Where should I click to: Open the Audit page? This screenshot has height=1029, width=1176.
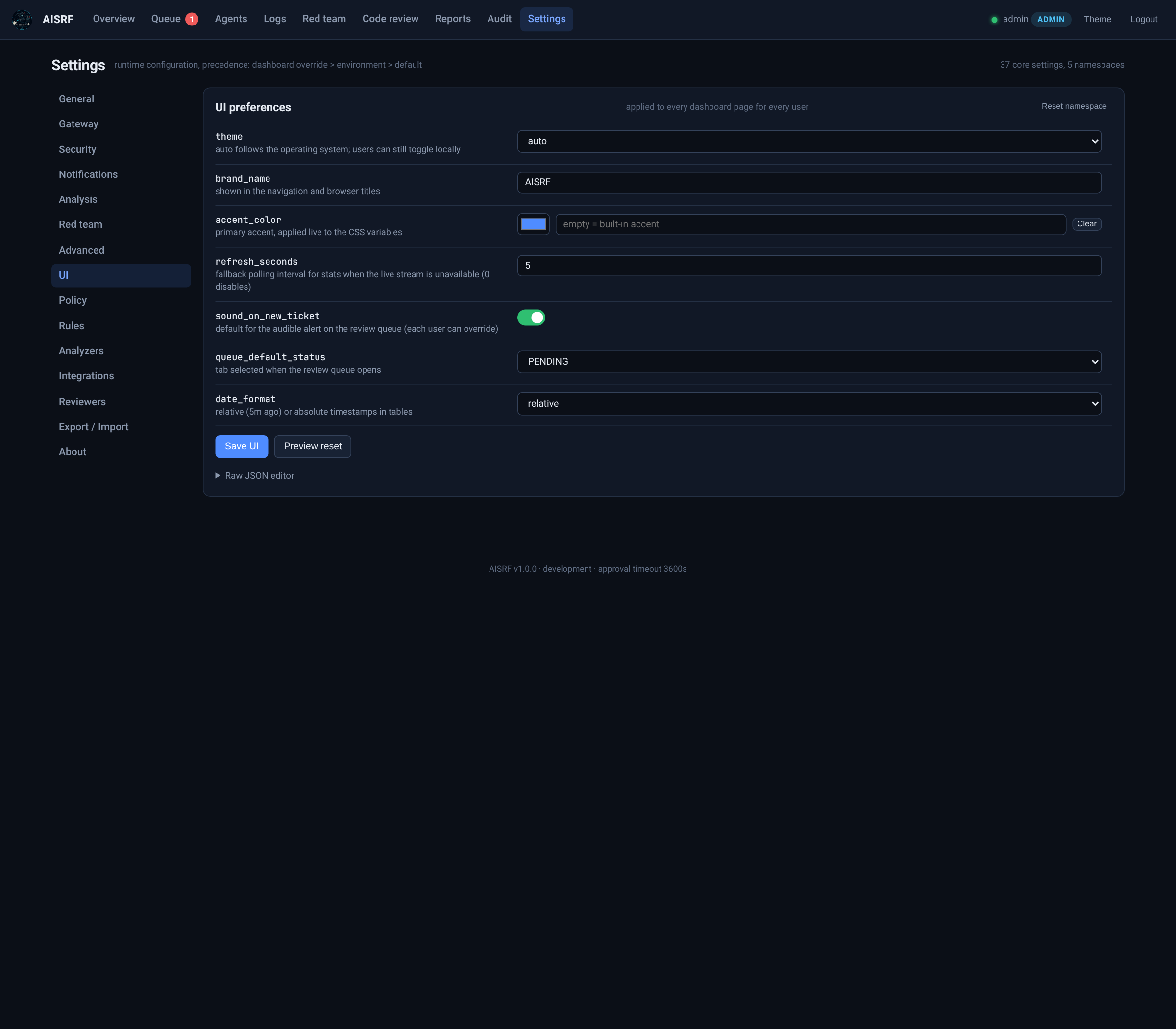click(x=499, y=19)
